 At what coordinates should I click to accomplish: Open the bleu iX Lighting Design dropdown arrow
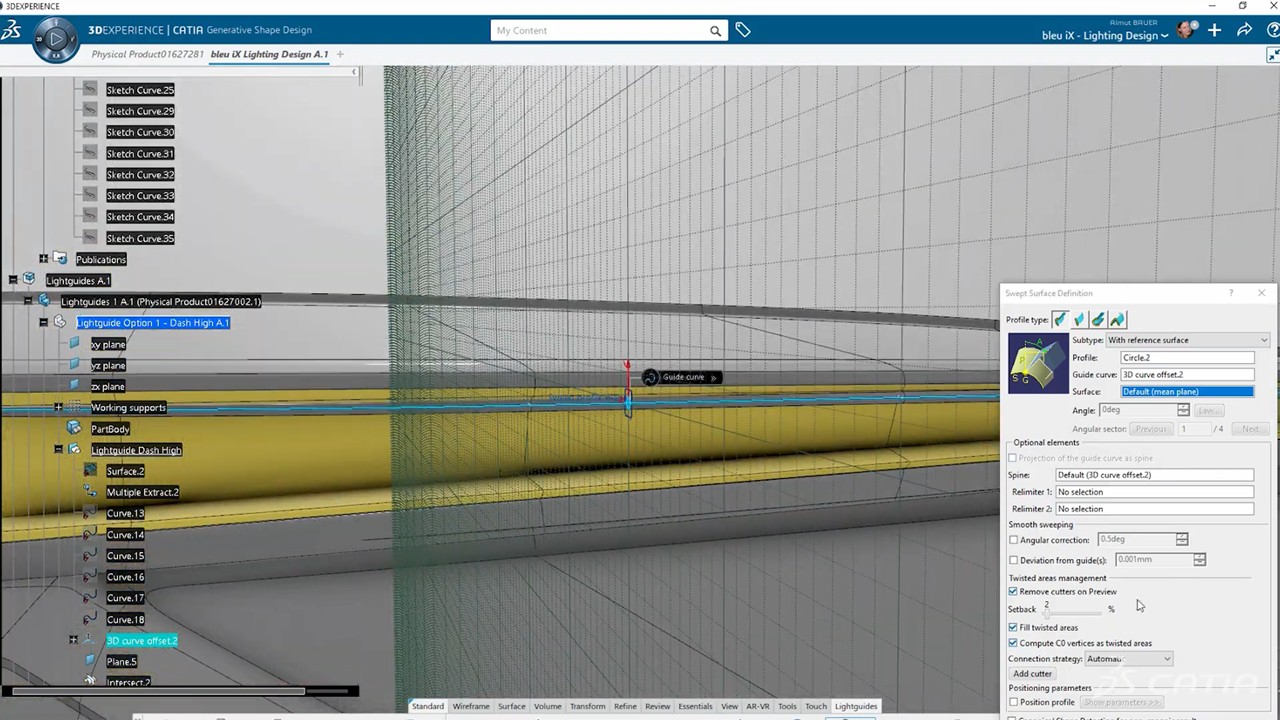point(1164,36)
